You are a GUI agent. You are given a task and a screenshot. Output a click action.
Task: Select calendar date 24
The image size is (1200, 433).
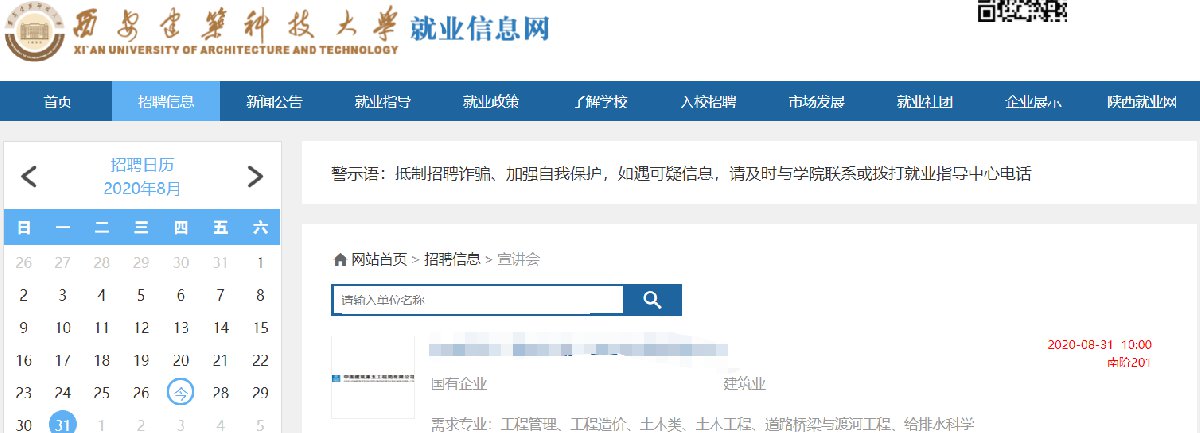coord(63,393)
